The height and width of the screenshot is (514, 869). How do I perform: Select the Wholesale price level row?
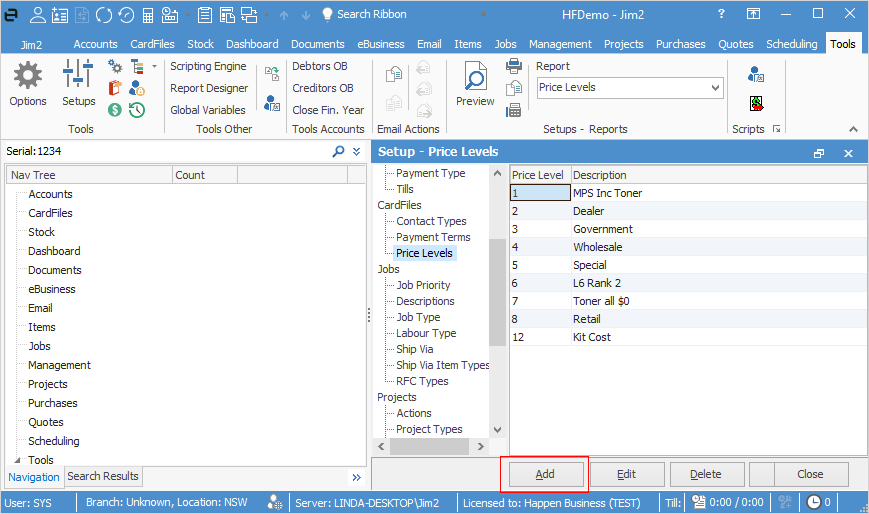click(x=597, y=247)
